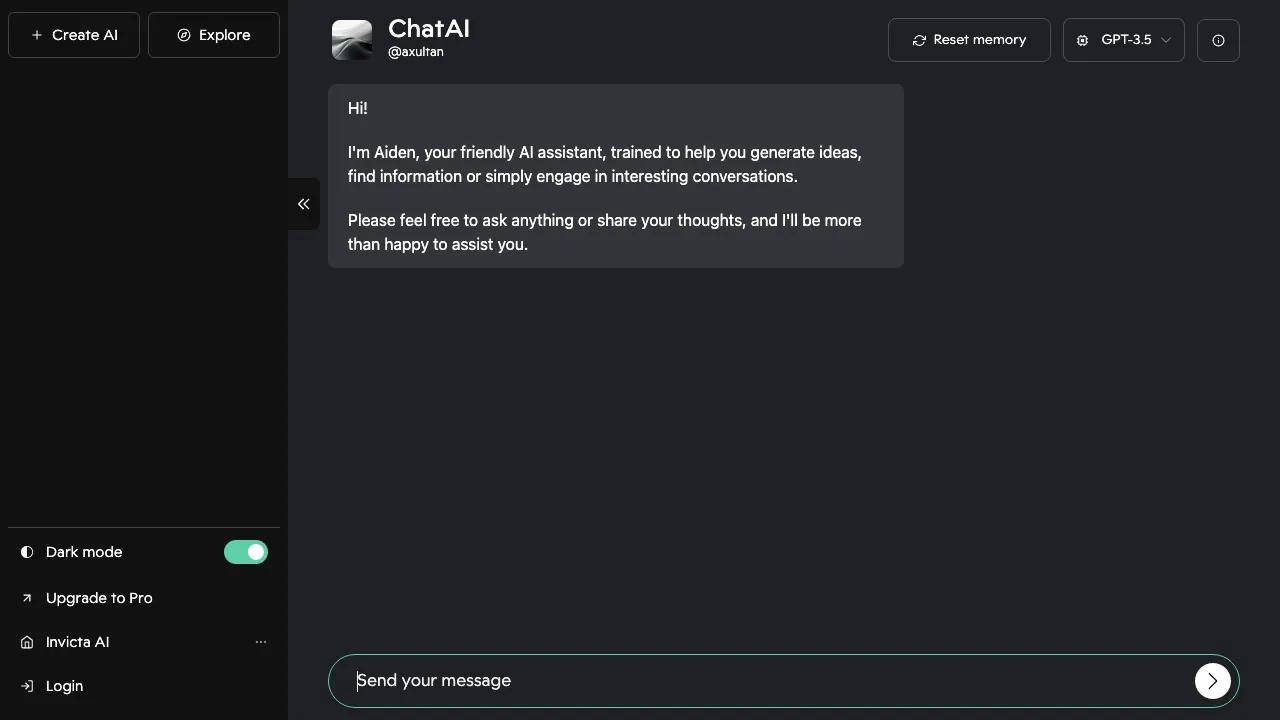Click the Login link
Viewport: 1280px width, 720px height.
click(x=64, y=686)
